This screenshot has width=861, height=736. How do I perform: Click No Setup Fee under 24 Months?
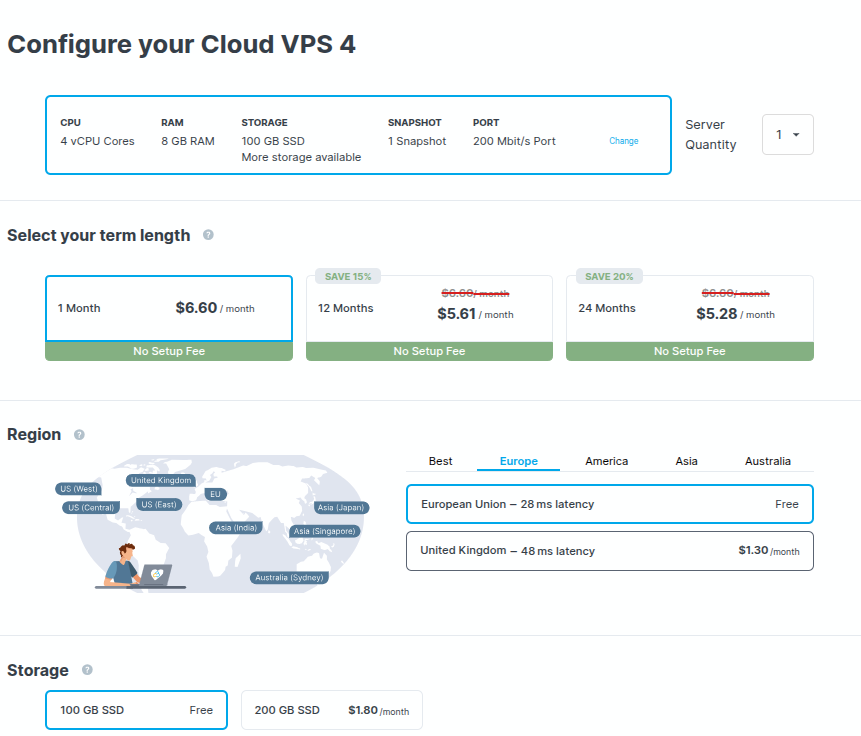[690, 351]
